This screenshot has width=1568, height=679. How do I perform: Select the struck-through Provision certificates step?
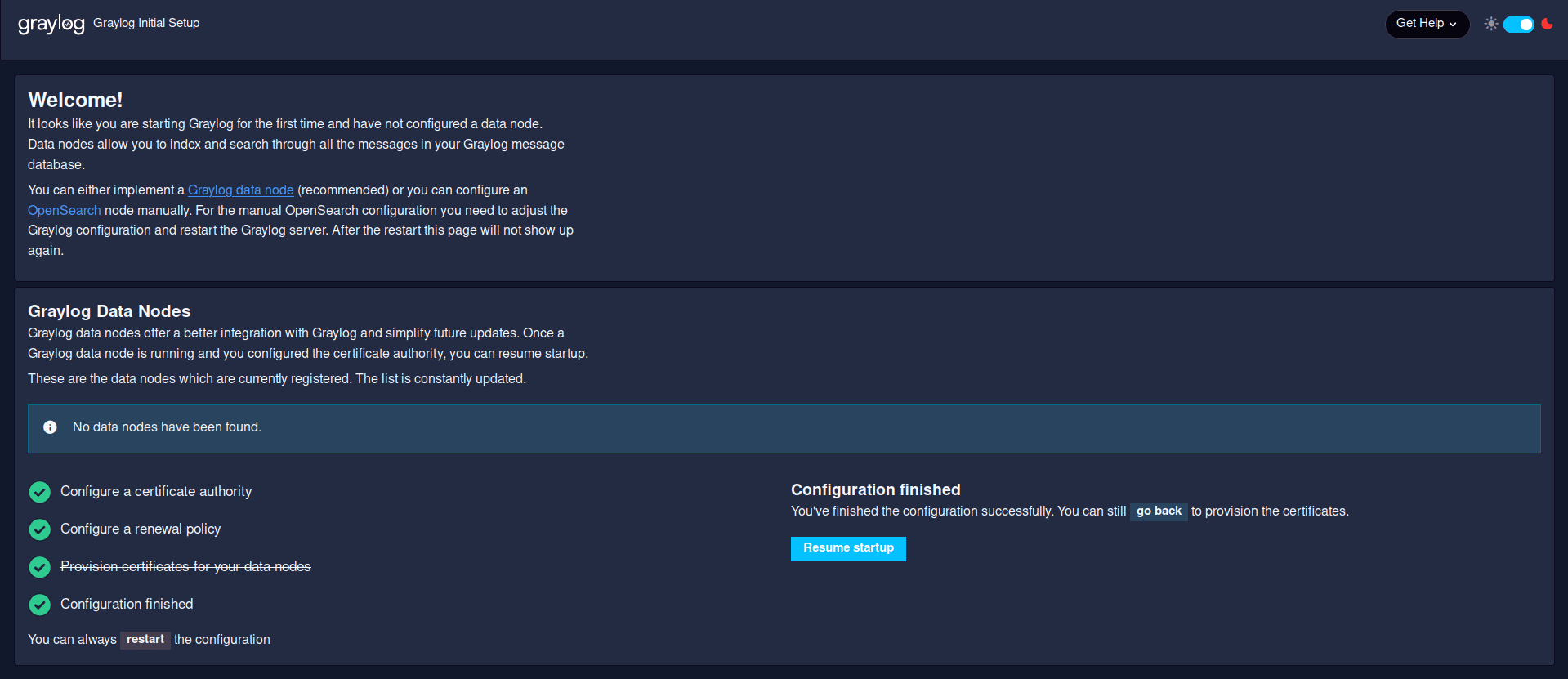(185, 566)
